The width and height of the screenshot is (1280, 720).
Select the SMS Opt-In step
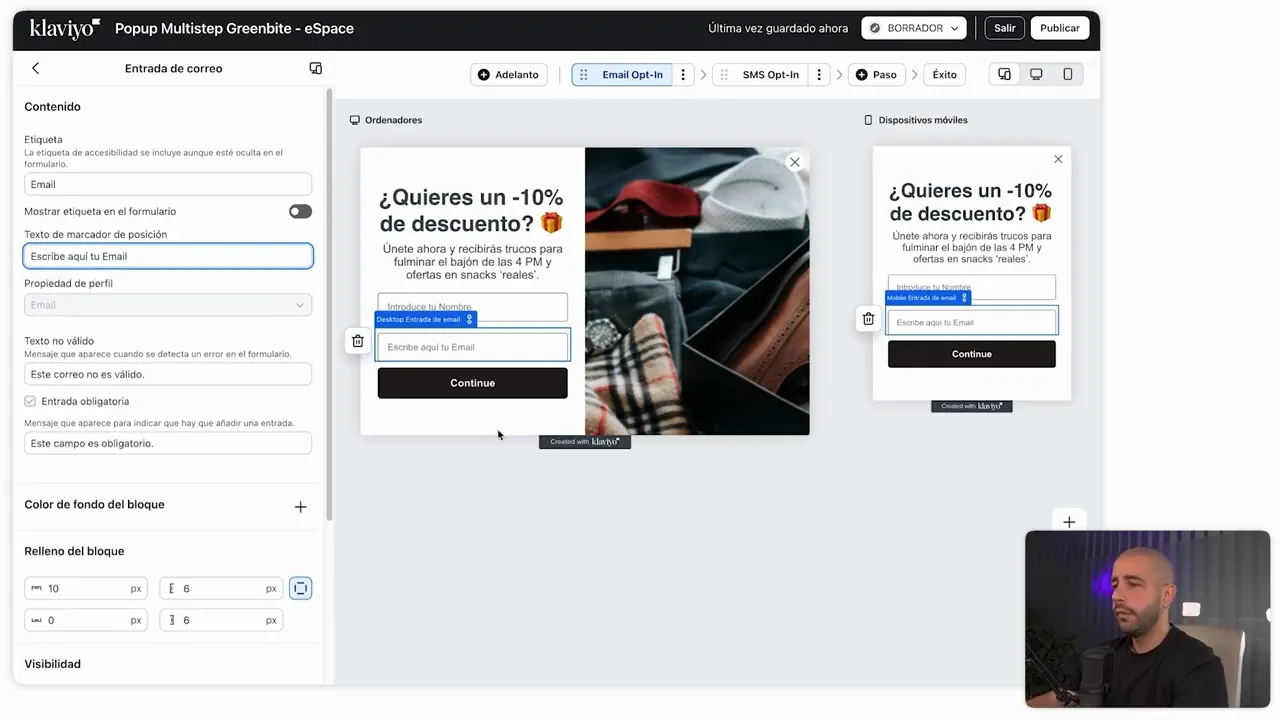770,74
